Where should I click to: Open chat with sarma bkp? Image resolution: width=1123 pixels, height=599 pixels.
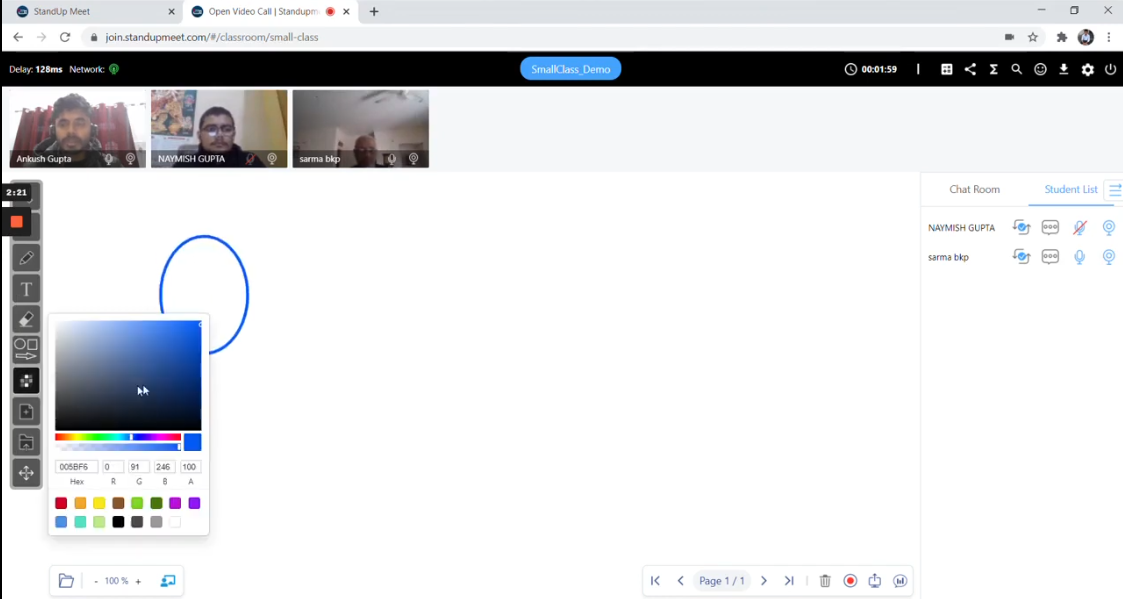tap(1050, 257)
